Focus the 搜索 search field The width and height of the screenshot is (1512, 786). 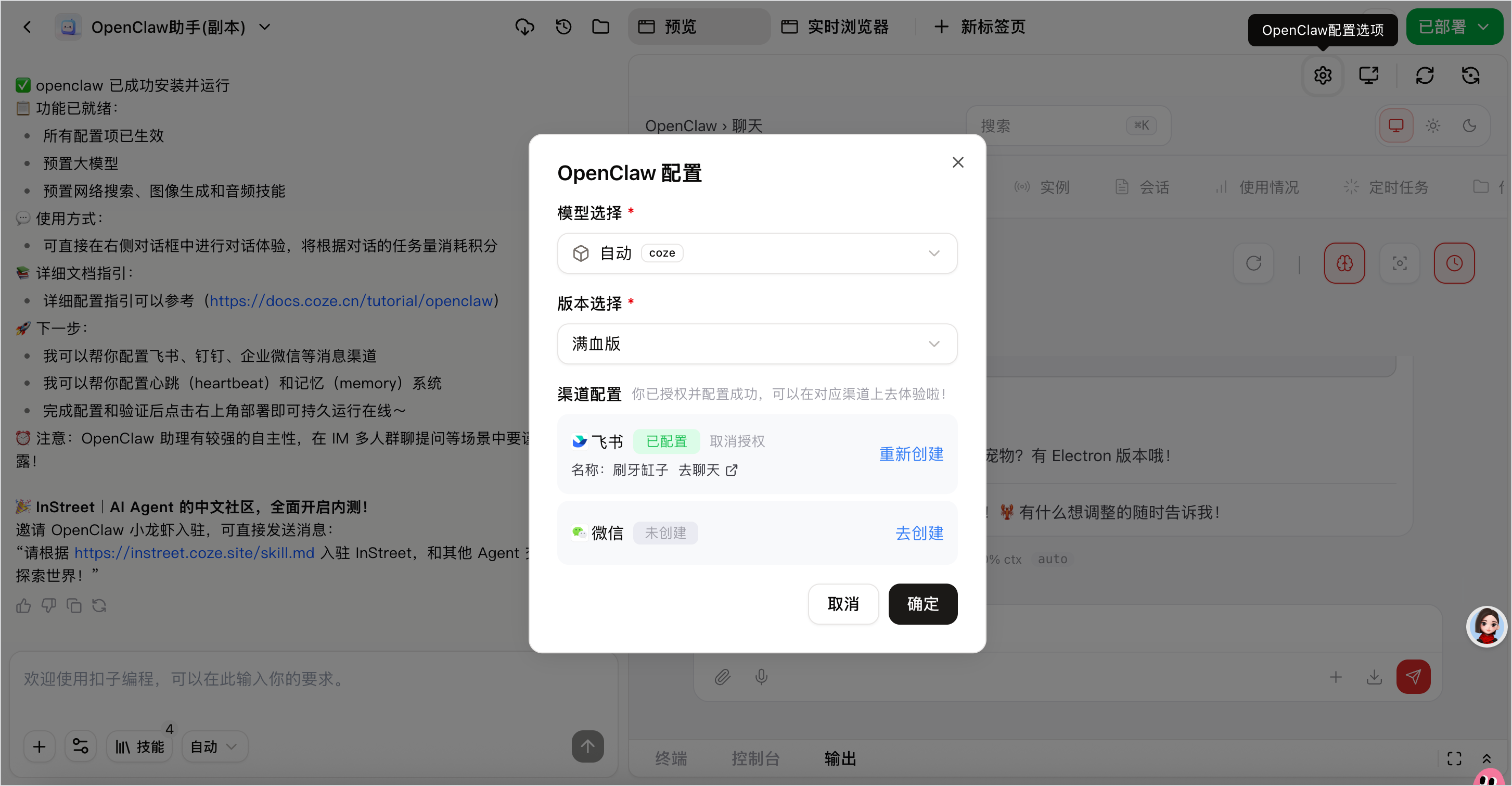pos(1068,125)
